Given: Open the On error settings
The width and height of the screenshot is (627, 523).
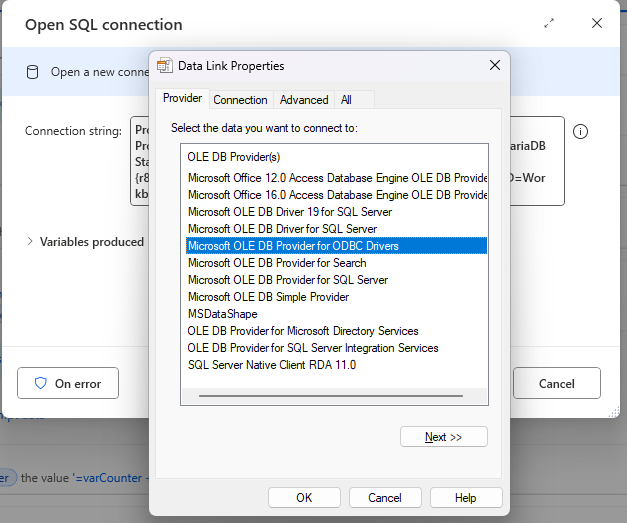Looking at the screenshot, I should pos(67,383).
